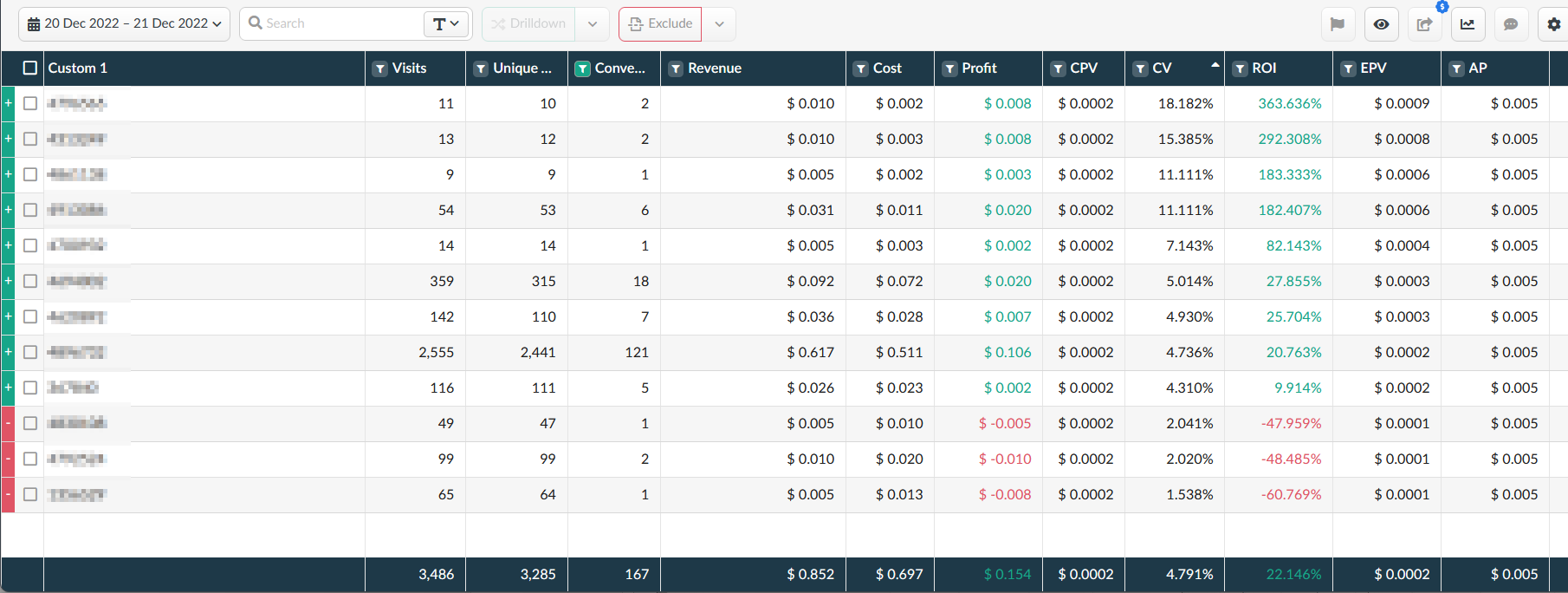
Task: Open the date range 20 Dec 2022 dropdown
Action: (124, 23)
